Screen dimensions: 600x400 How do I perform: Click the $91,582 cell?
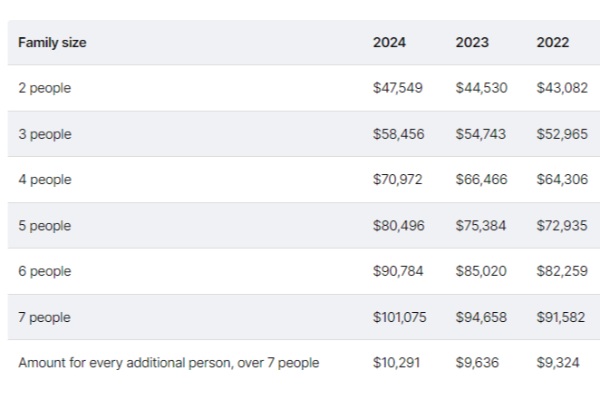pyautogui.click(x=562, y=317)
